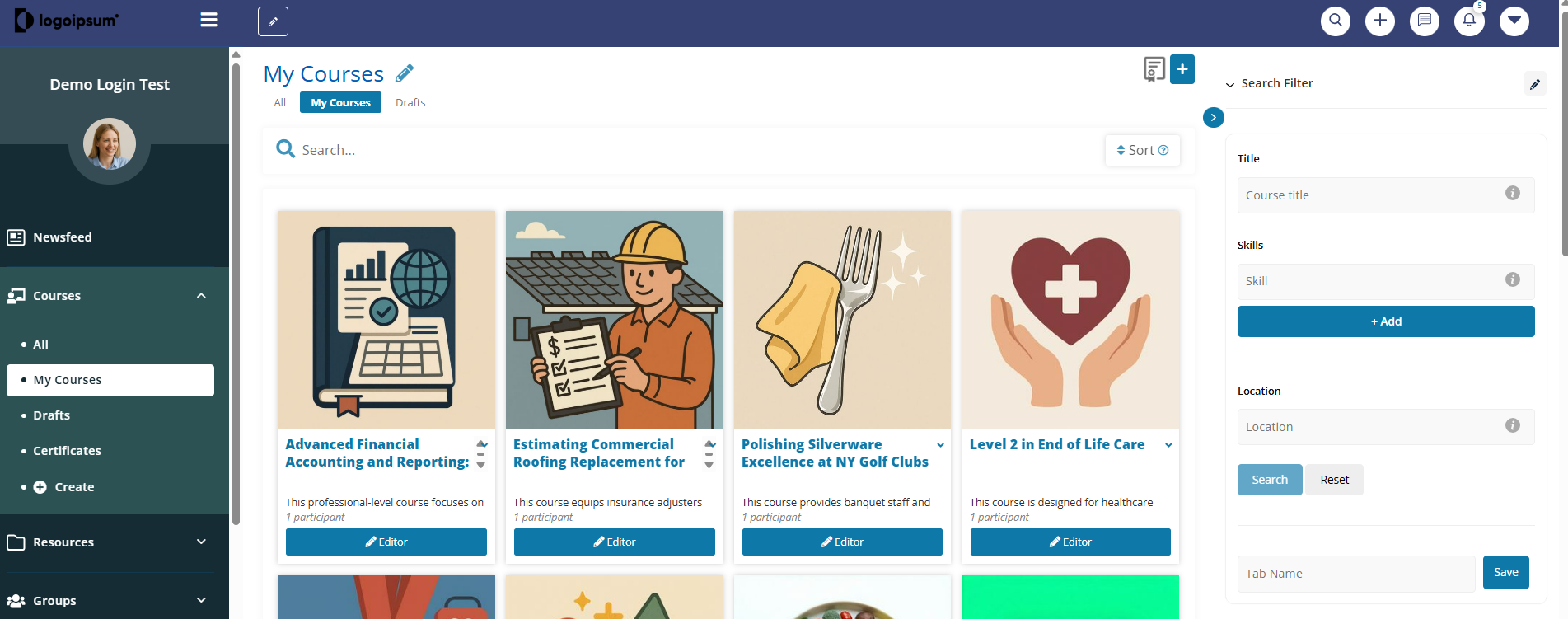Switch to the Drafts tab
This screenshot has height=619, width=1568.
(x=410, y=103)
